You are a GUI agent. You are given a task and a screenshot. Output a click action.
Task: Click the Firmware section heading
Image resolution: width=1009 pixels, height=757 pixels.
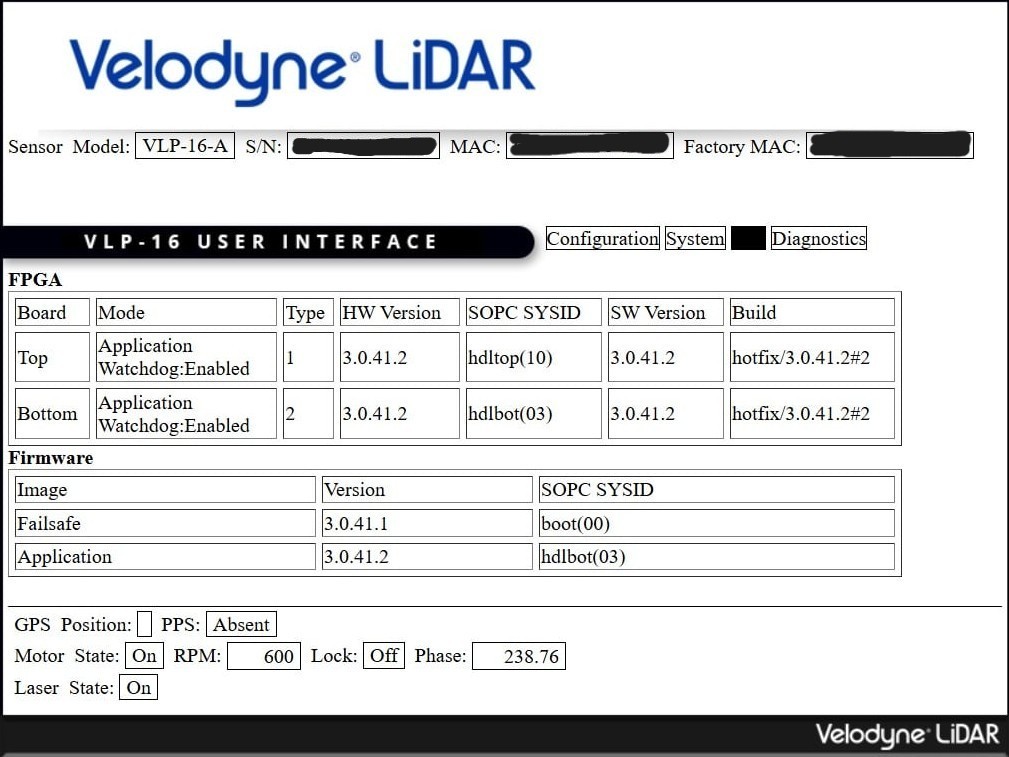(x=50, y=458)
